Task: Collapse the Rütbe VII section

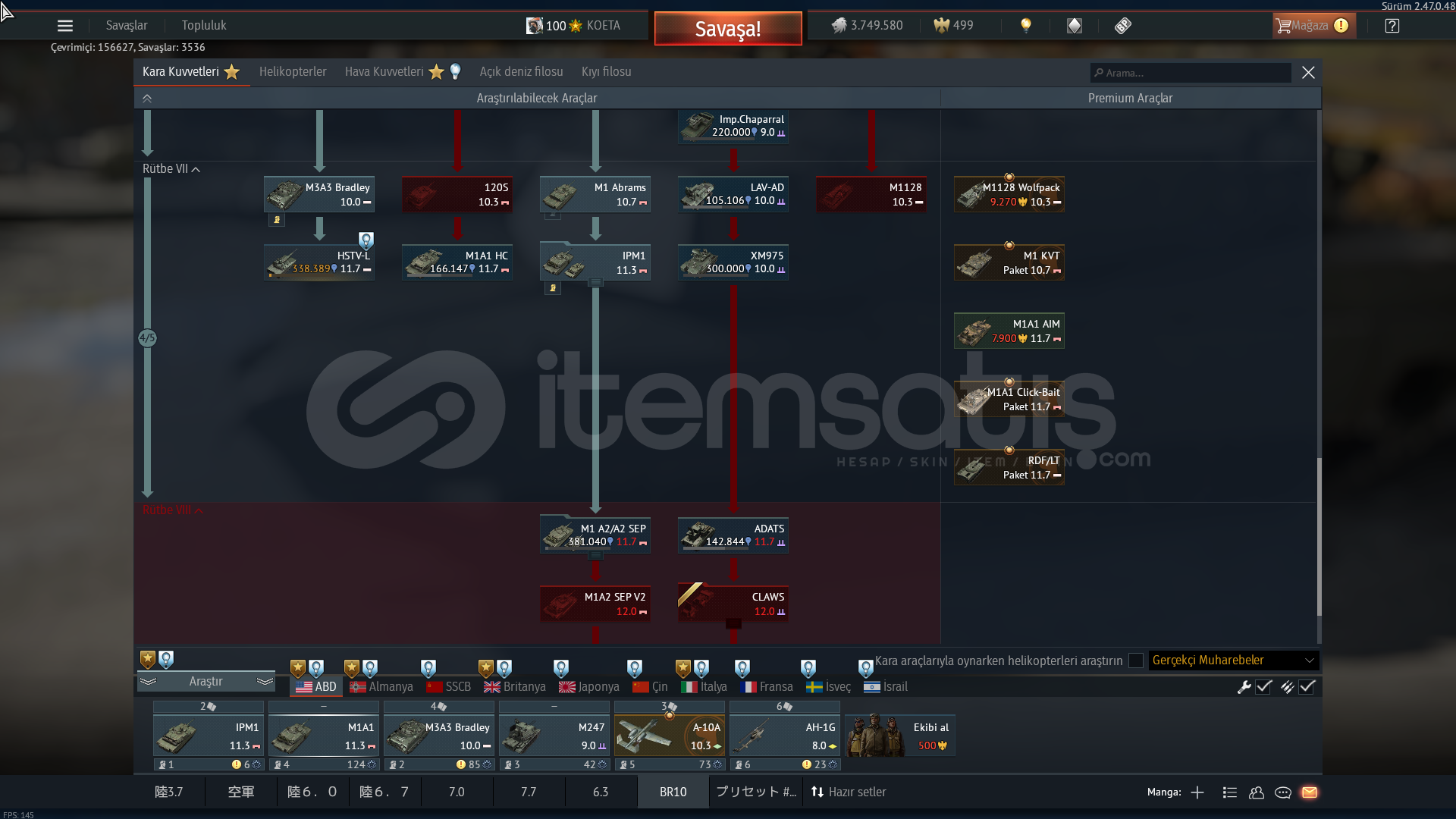Action: 171,169
